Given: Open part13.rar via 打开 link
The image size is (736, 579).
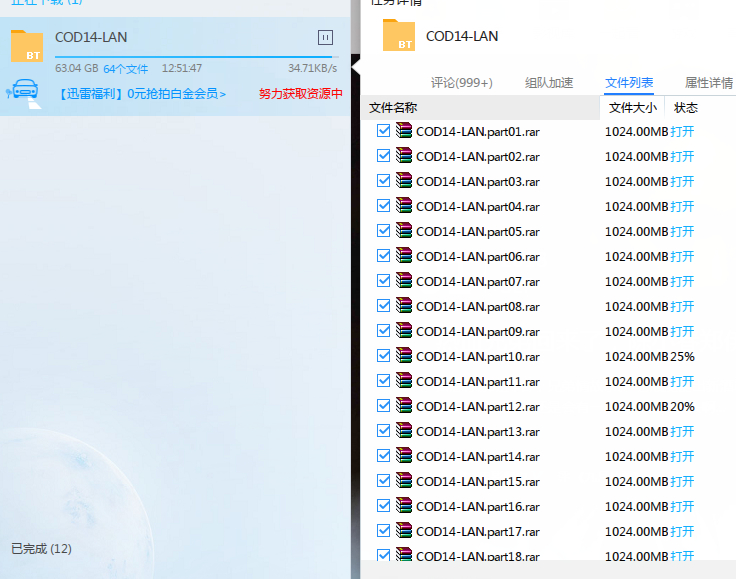Looking at the screenshot, I should click(x=682, y=432).
